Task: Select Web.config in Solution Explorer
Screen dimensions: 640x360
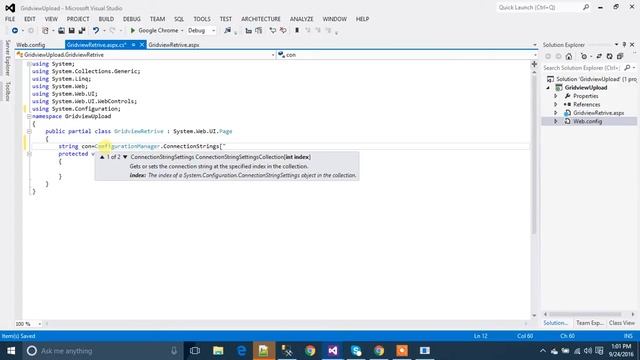Action: tap(587, 121)
